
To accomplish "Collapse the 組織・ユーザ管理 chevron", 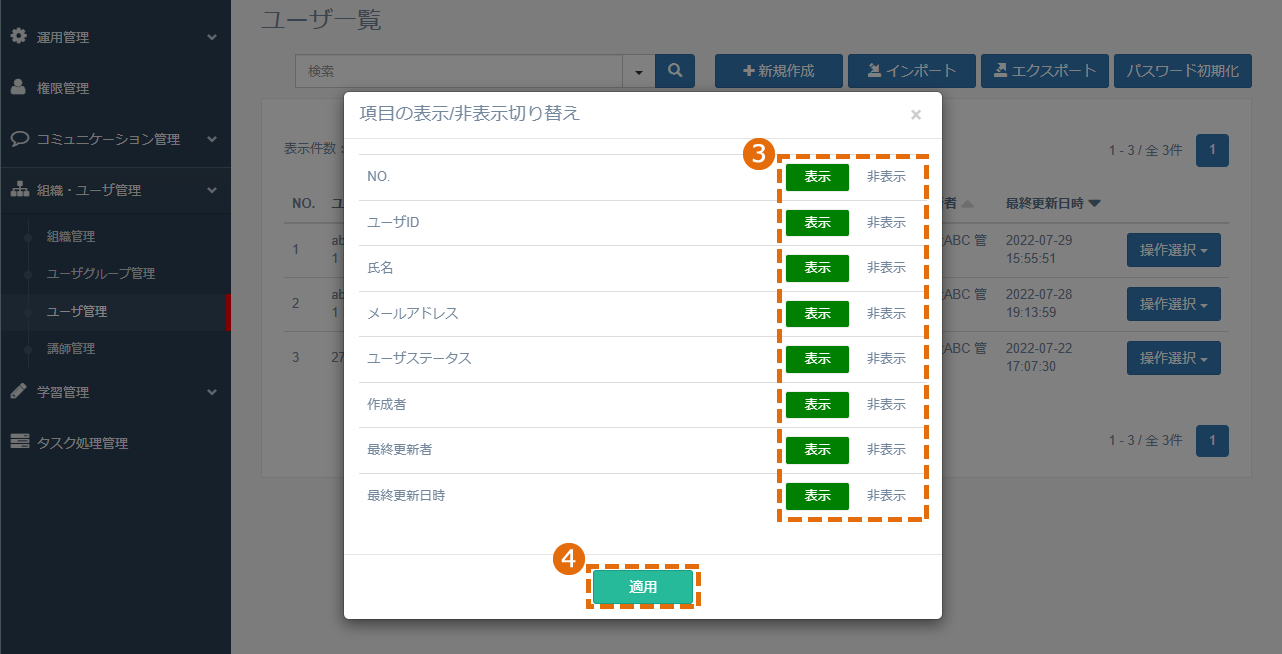I will (x=212, y=190).
